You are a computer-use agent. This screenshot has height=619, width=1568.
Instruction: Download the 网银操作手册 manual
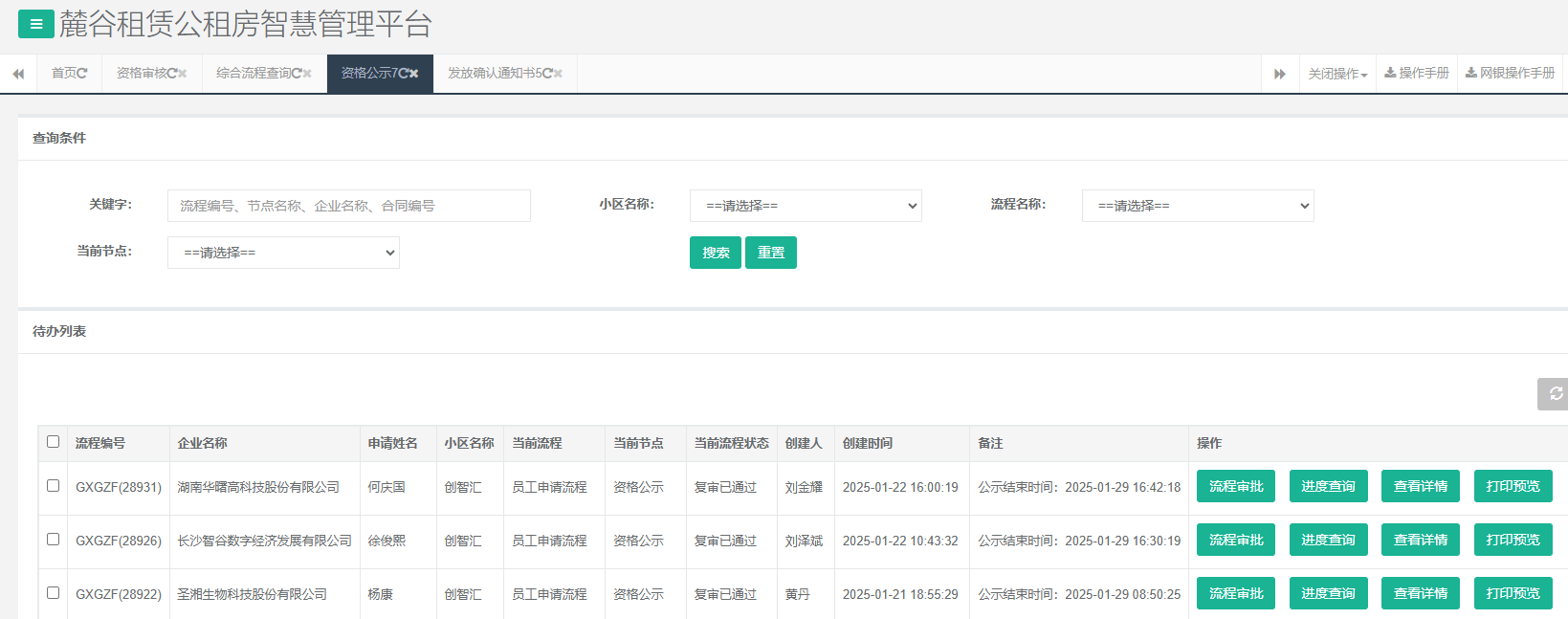click(1510, 74)
